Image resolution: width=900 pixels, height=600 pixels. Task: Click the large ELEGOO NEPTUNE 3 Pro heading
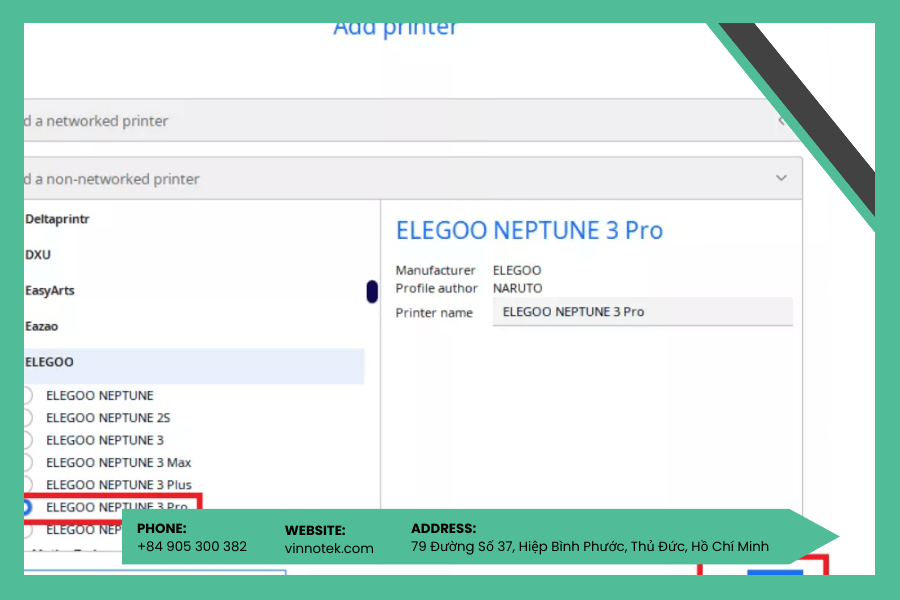tap(529, 230)
